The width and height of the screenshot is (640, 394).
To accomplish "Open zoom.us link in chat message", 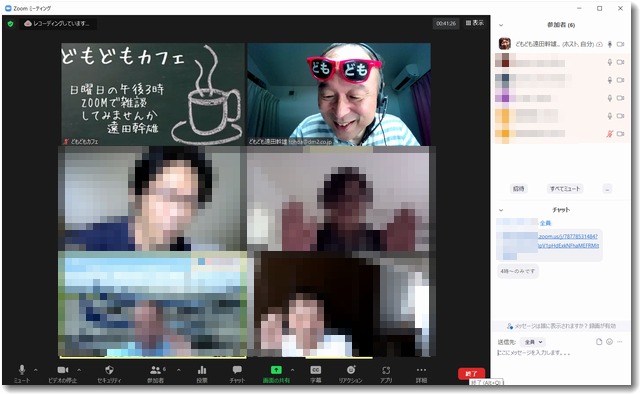I will pyautogui.click(x=568, y=241).
